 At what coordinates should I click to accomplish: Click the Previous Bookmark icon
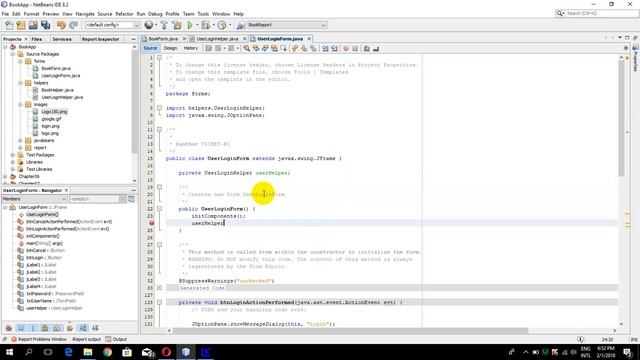click(x=295, y=49)
